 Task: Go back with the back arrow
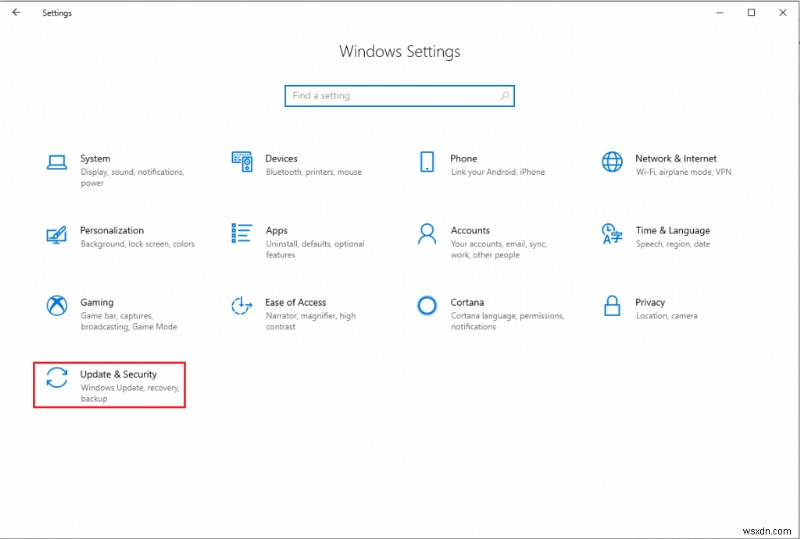click(x=17, y=12)
